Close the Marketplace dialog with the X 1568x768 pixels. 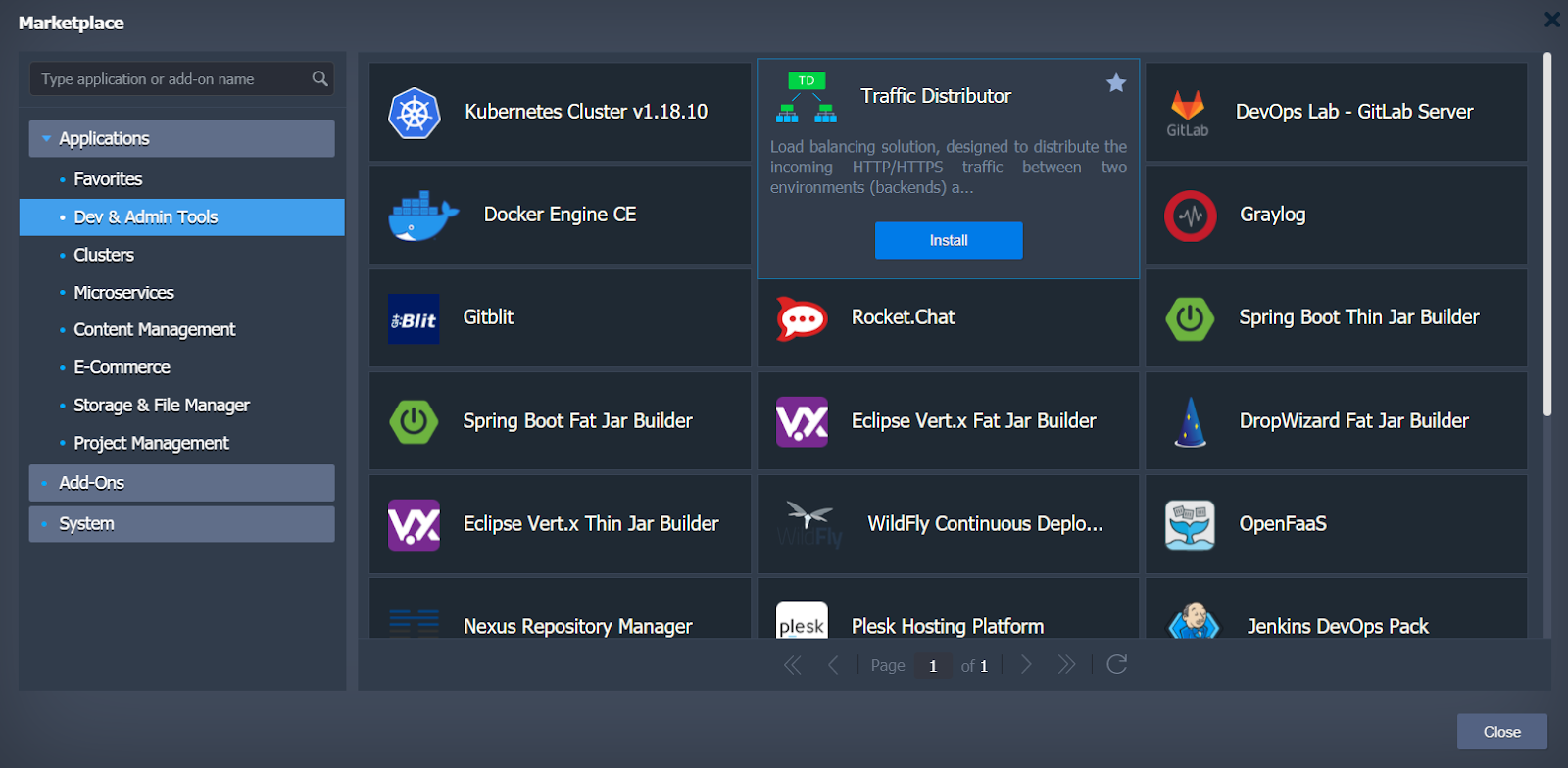tap(1552, 20)
